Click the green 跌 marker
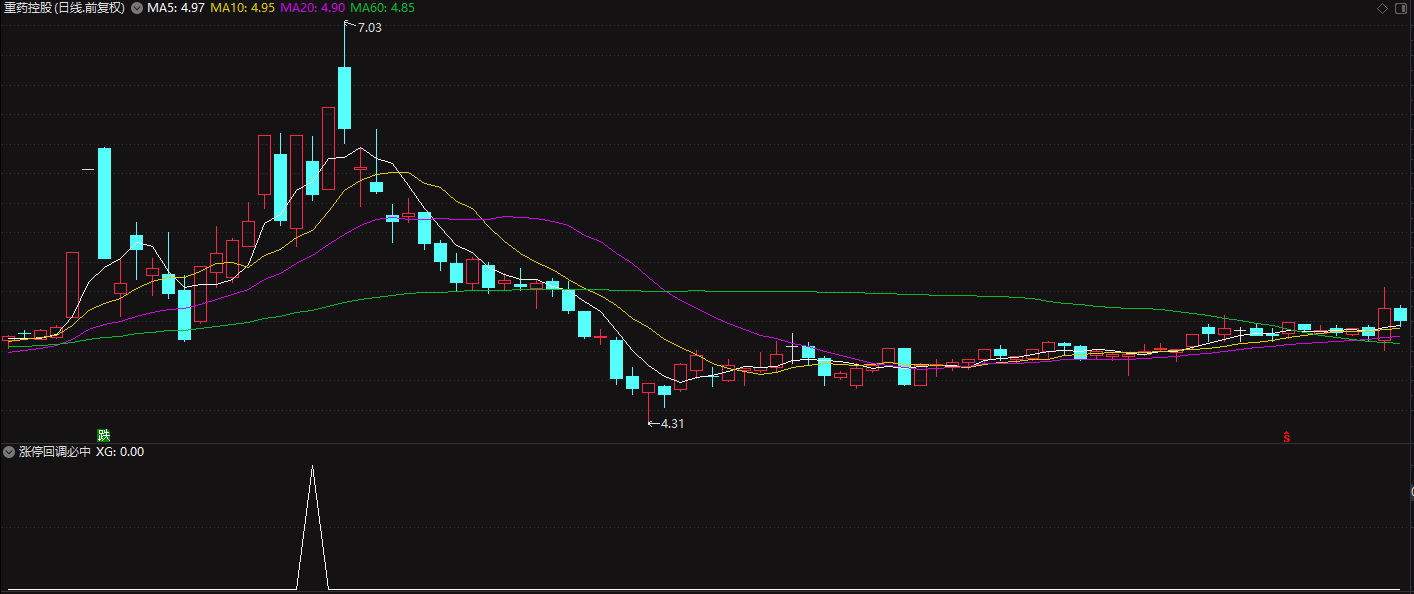Viewport: 1414px width, 594px height. [x=104, y=435]
